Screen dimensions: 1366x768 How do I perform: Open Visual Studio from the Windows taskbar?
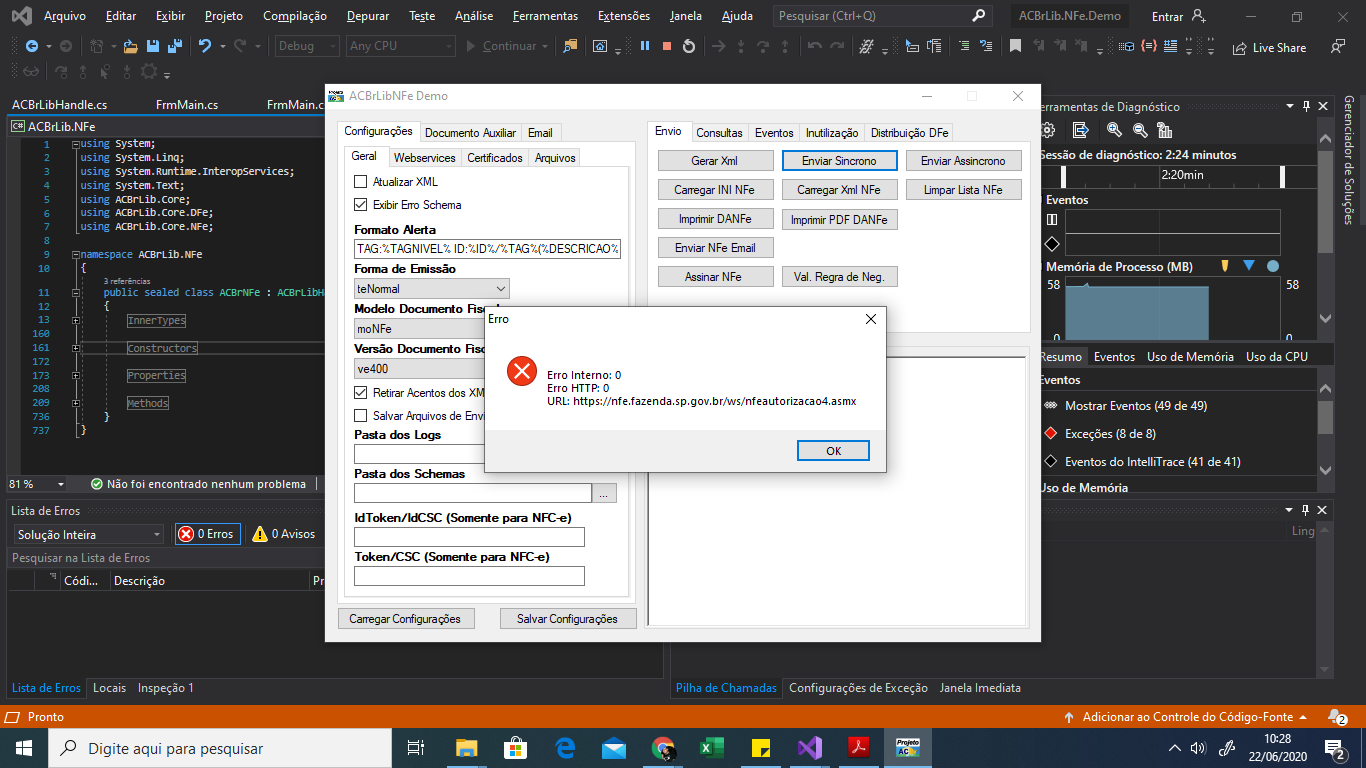(809, 748)
